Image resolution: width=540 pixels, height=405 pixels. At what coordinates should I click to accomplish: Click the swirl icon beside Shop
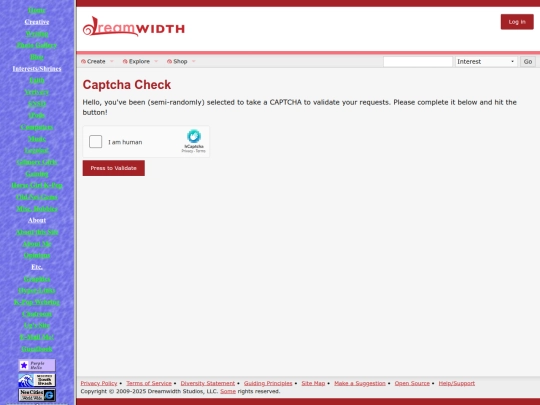tap(169, 61)
